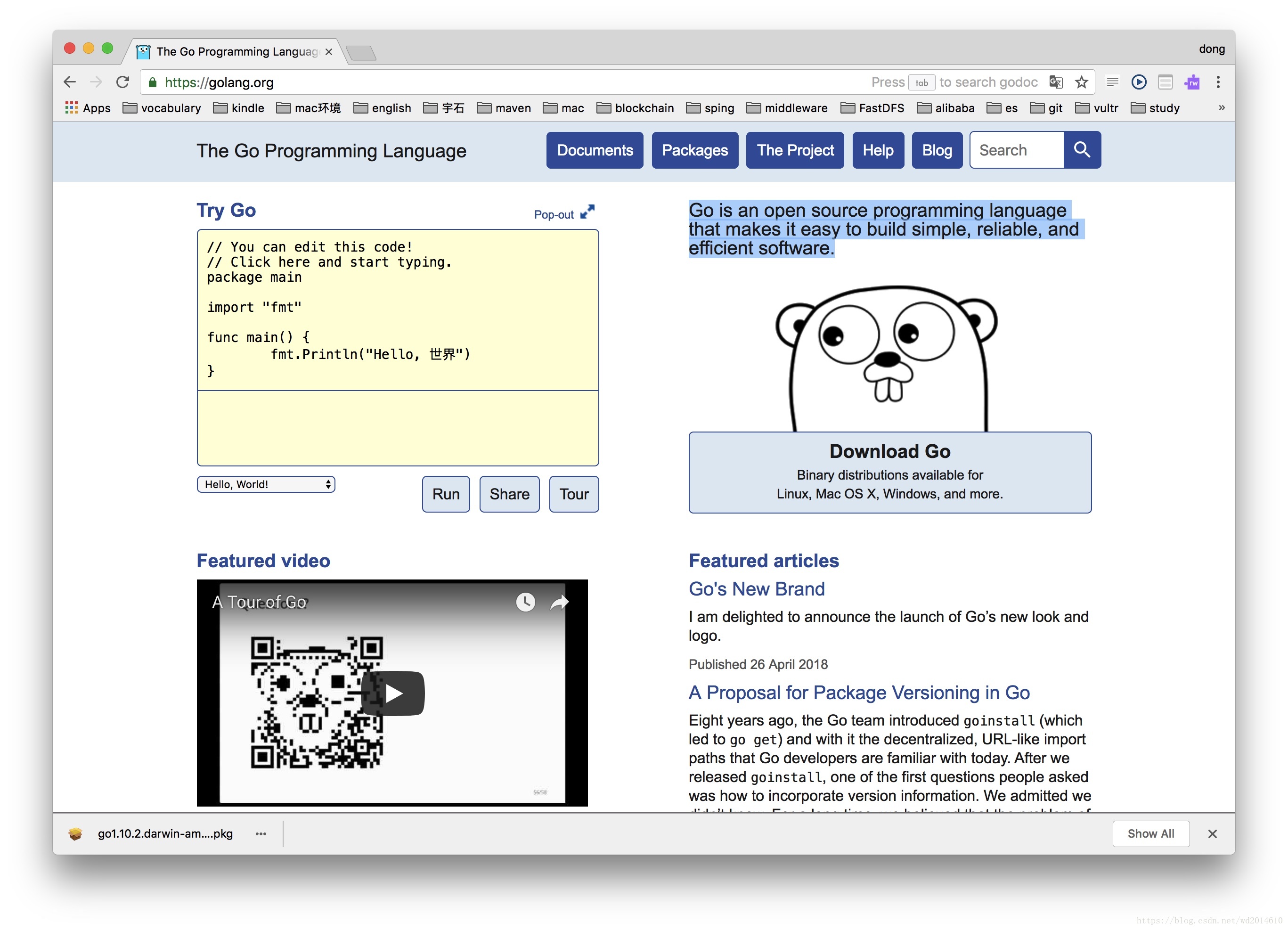Click the Search input field on golang.org
This screenshot has width=1288, height=930.
pyautogui.click(x=1018, y=150)
